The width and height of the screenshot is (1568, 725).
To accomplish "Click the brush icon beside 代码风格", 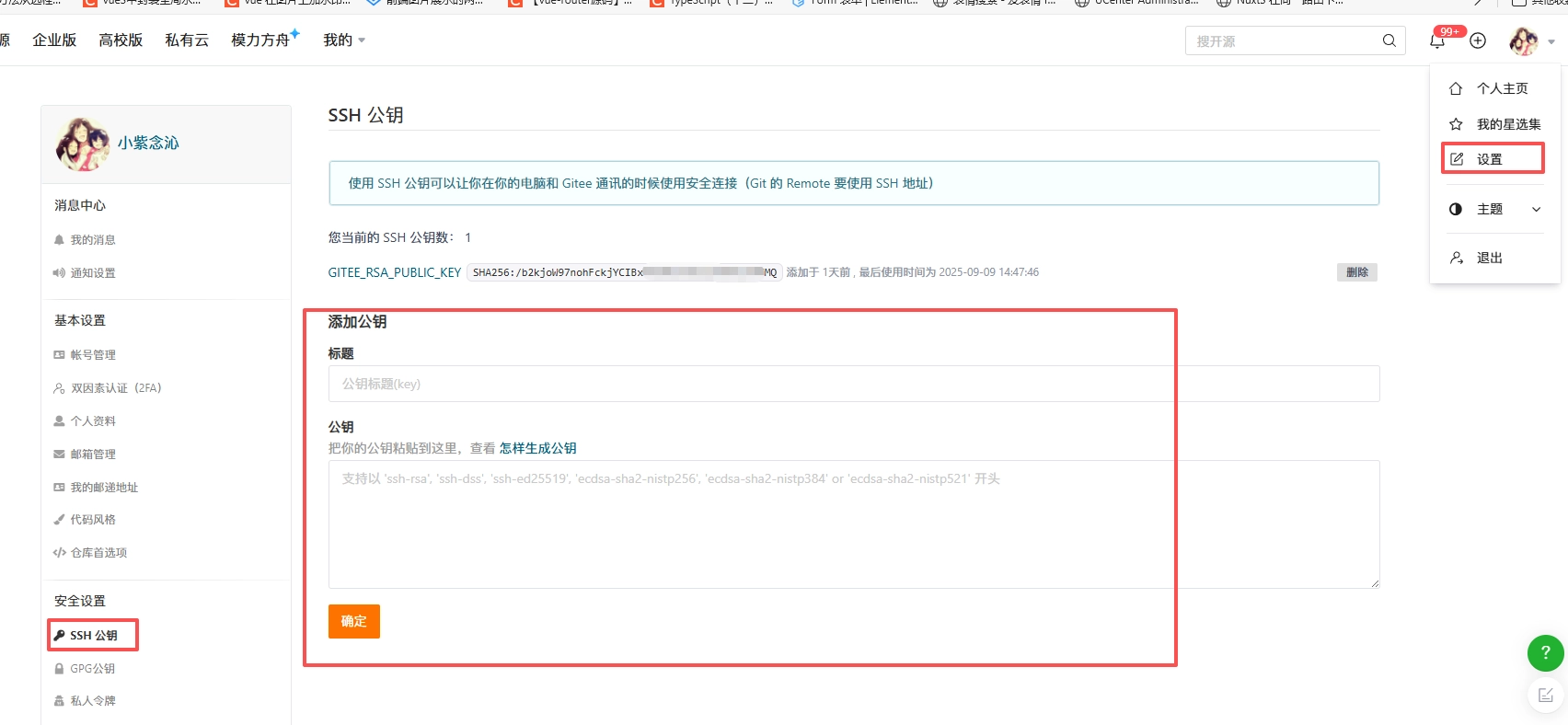I will tap(59, 520).
